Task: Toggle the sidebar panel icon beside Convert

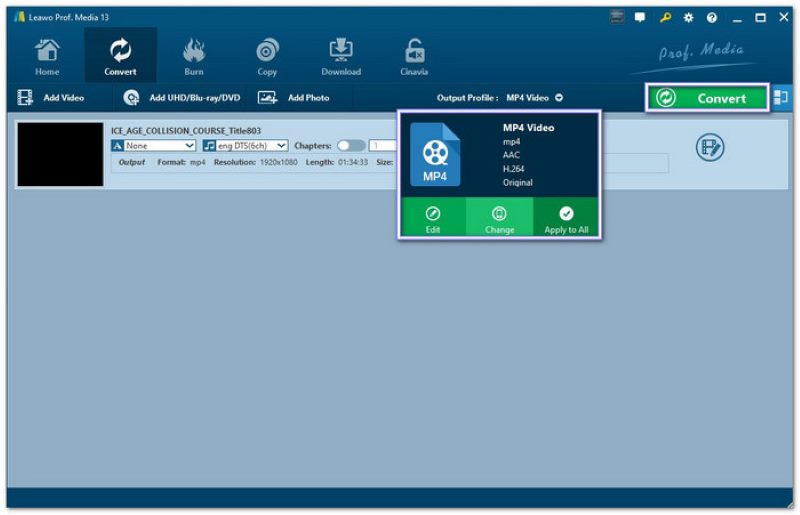Action: (x=782, y=97)
